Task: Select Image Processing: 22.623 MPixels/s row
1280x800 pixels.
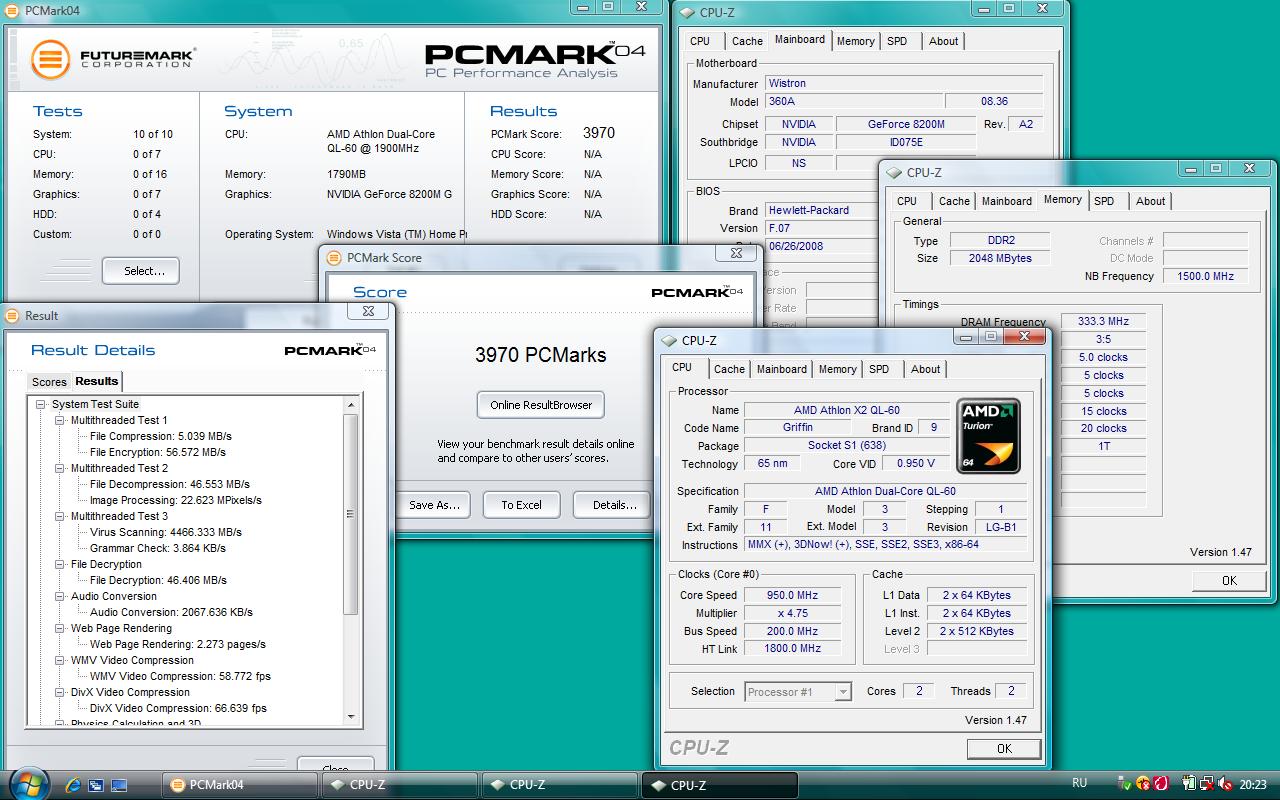Action: pyautogui.click(x=175, y=500)
